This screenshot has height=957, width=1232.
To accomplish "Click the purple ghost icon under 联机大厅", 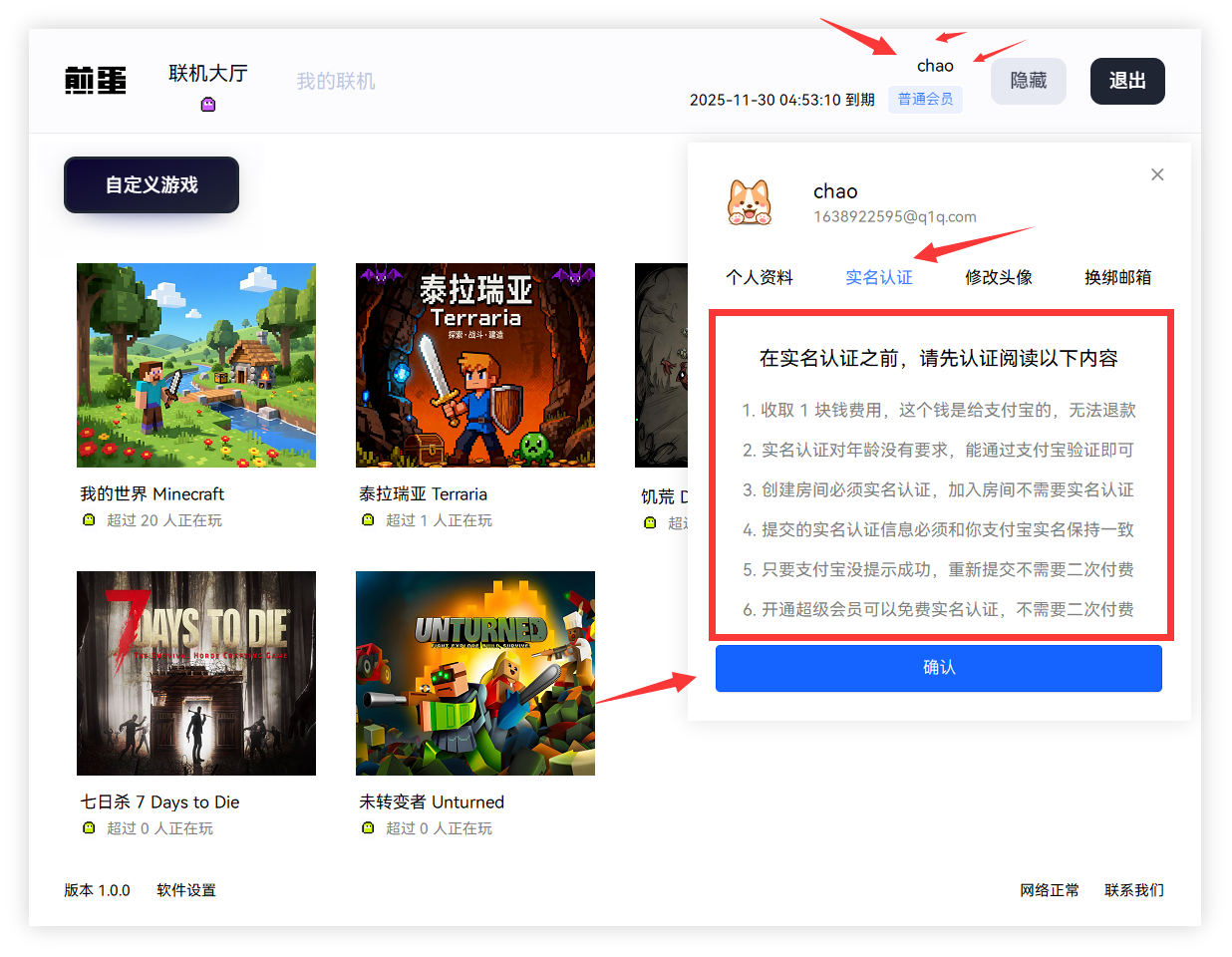I will (x=208, y=105).
